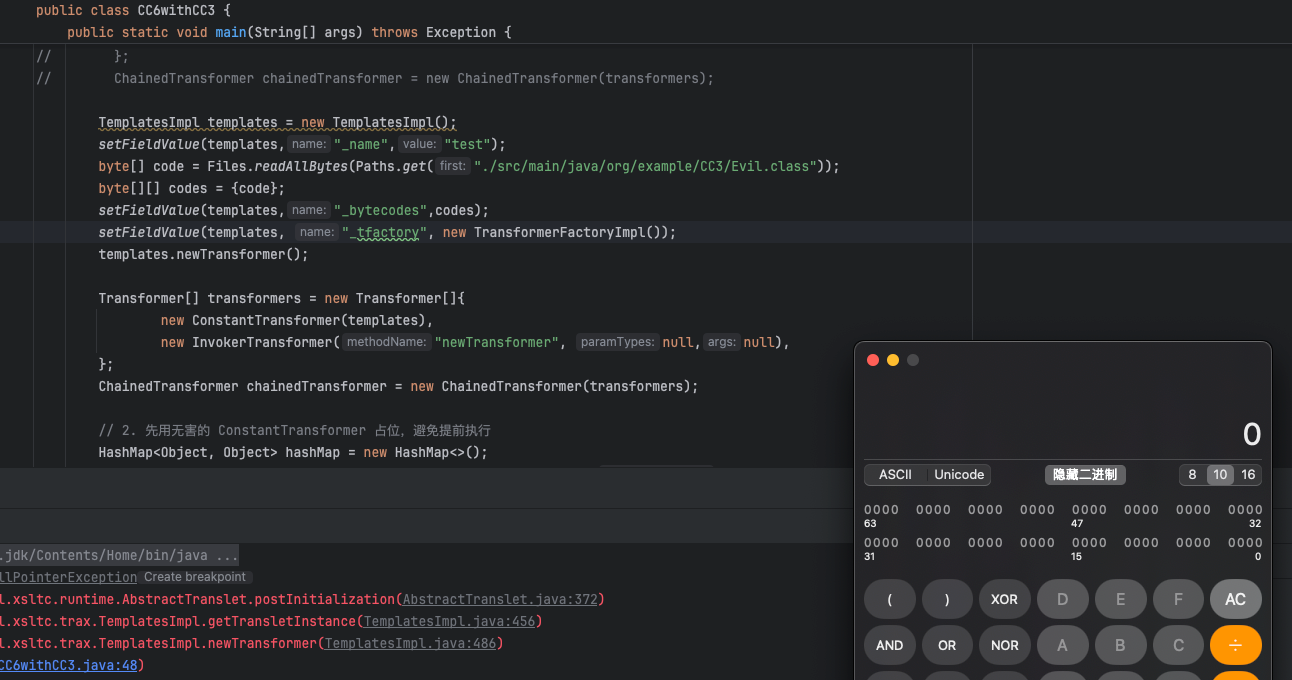The height and width of the screenshot is (680, 1292).
Task: Toggle binary bit group labeled 47
Action: coord(1089,510)
